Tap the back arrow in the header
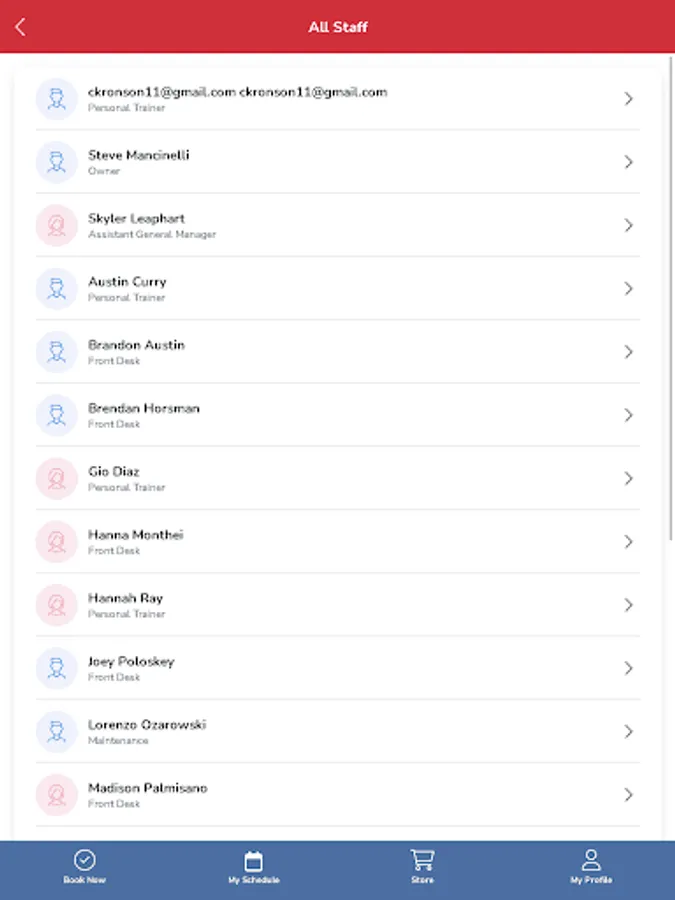 pos(21,27)
